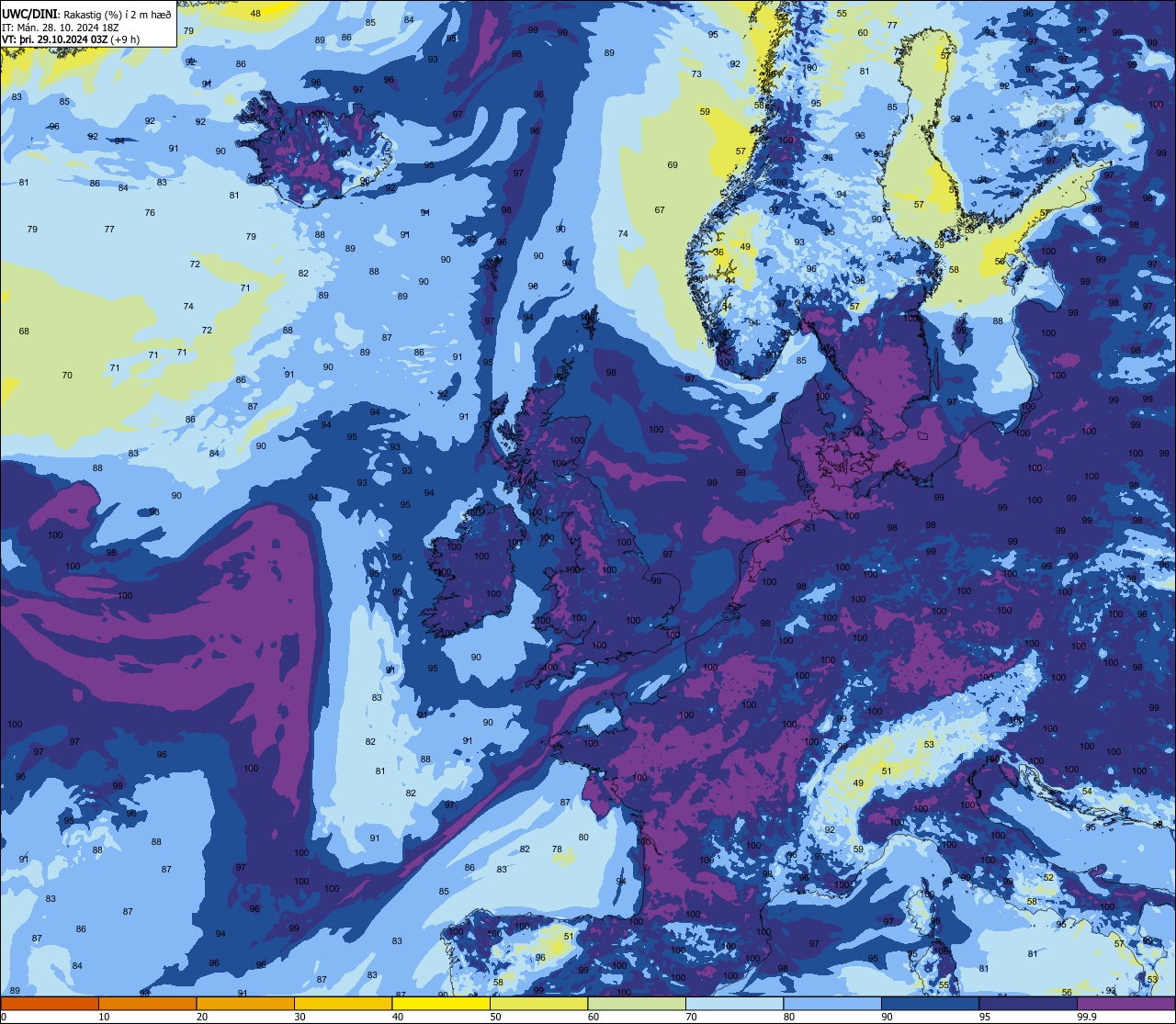The image size is (1176, 1024).
Task: Select the 95–99.9 navy legend segment
Action: tap(1028, 1003)
